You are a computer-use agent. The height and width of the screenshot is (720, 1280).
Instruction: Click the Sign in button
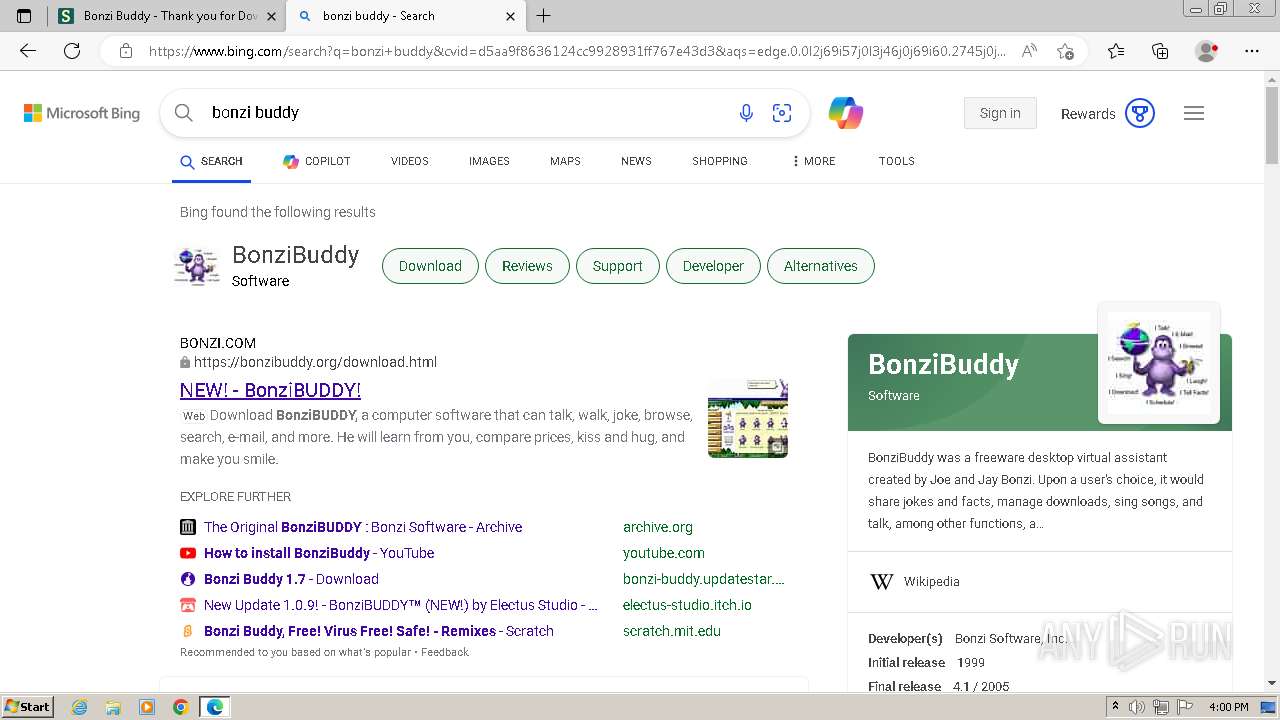pos(1000,113)
